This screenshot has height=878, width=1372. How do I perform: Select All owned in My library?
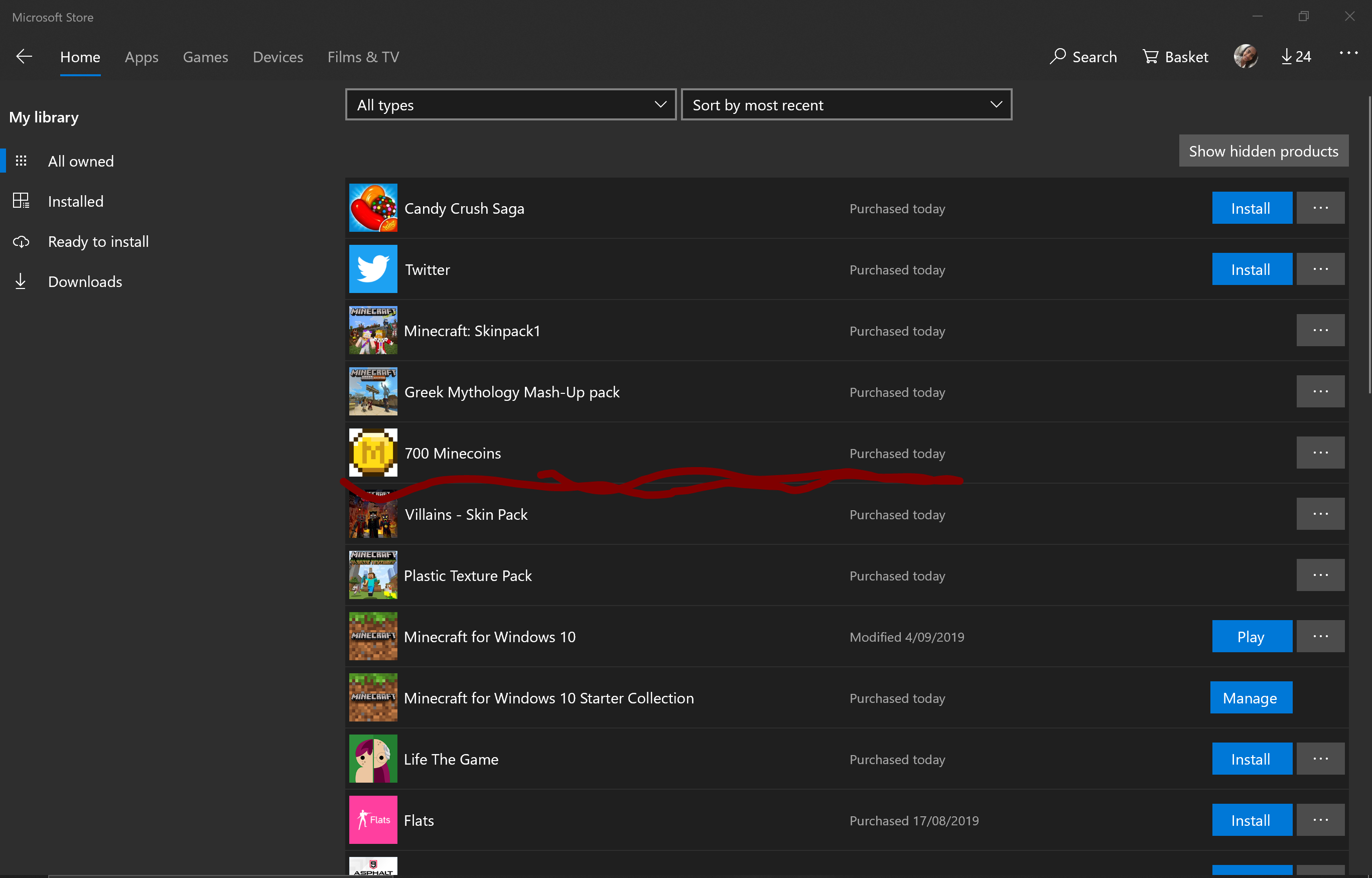81,161
